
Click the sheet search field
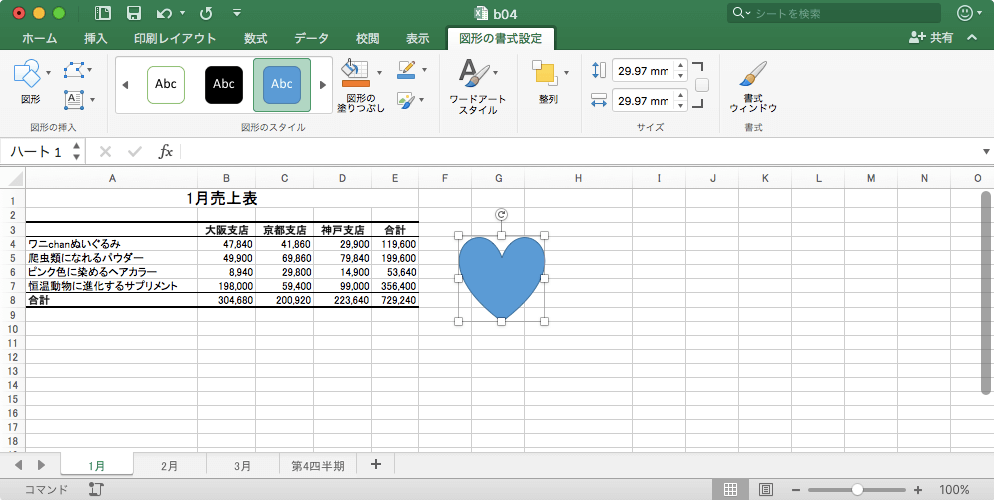[x=834, y=13]
